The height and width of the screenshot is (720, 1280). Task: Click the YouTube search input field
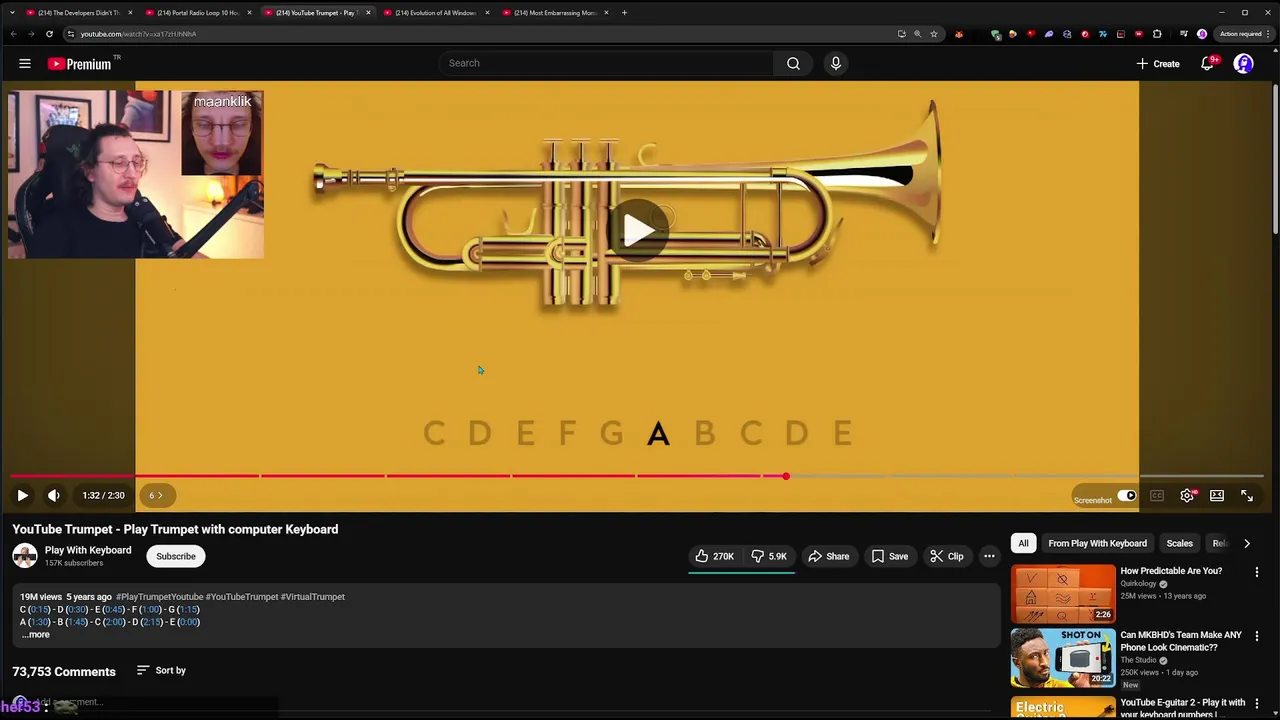click(606, 64)
